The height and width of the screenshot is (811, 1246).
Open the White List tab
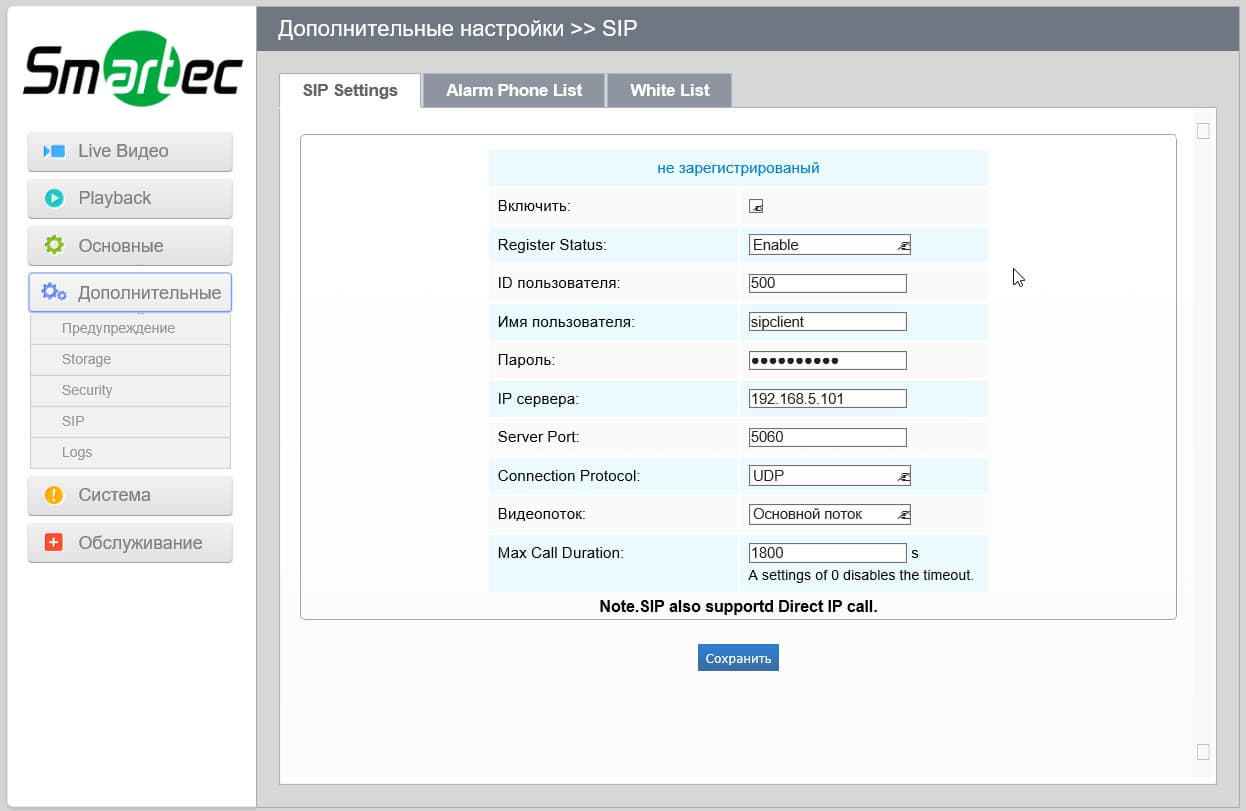[669, 90]
